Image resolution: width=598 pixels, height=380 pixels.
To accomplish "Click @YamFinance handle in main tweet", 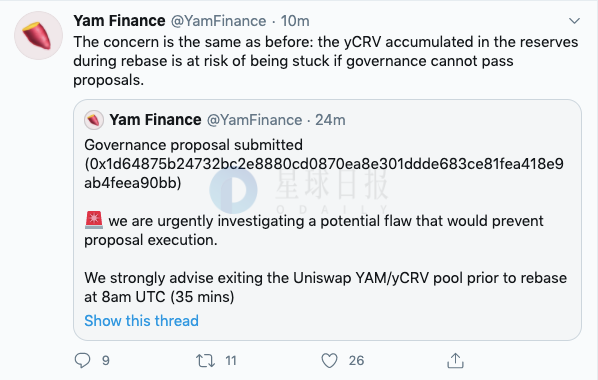I will (x=218, y=21).
